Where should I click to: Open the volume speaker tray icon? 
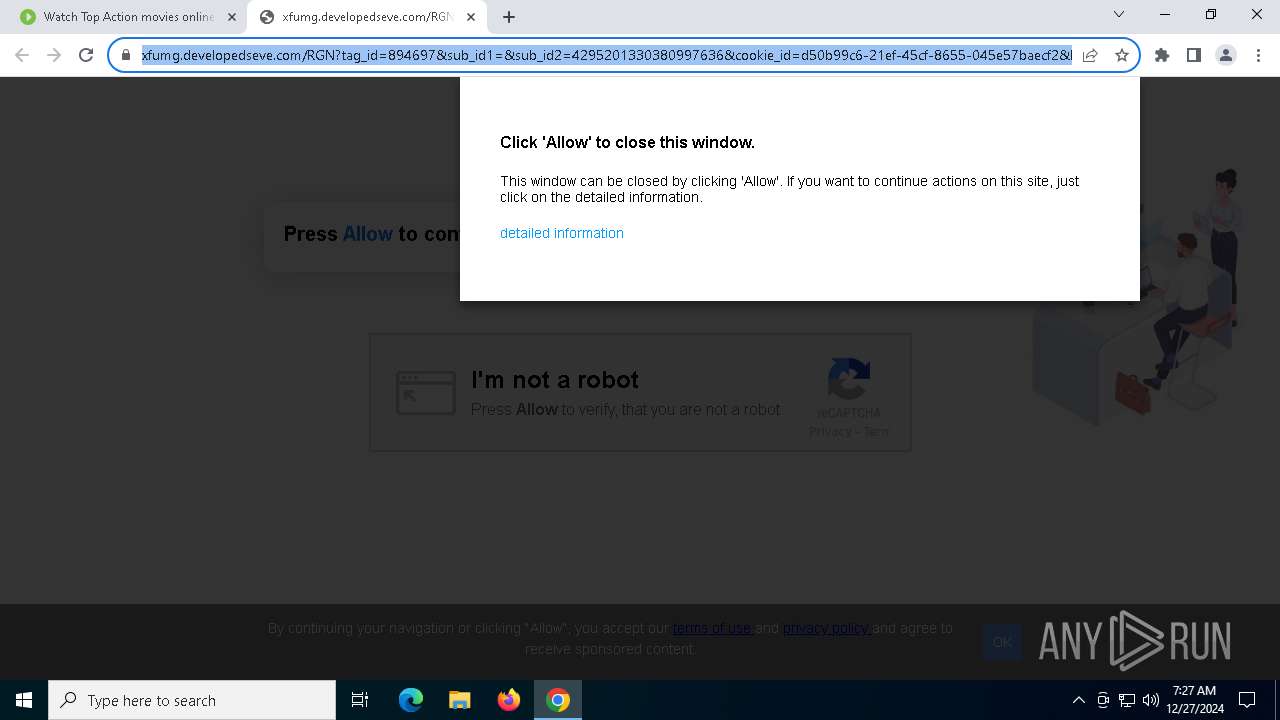(1151, 700)
